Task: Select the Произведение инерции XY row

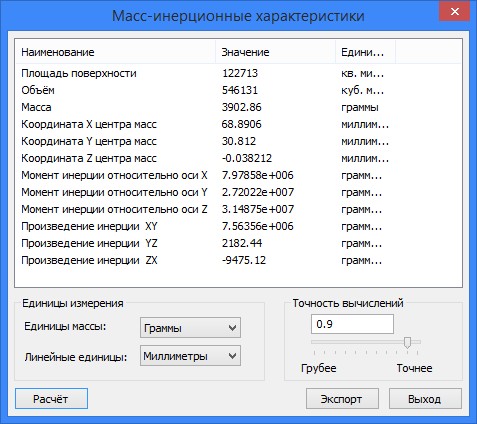Action: [x=239, y=226]
